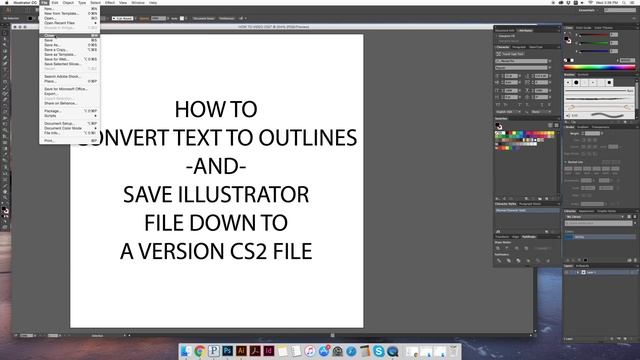Choose New... in the File menu
The width and height of the screenshot is (640, 360).
click(x=70, y=9)
